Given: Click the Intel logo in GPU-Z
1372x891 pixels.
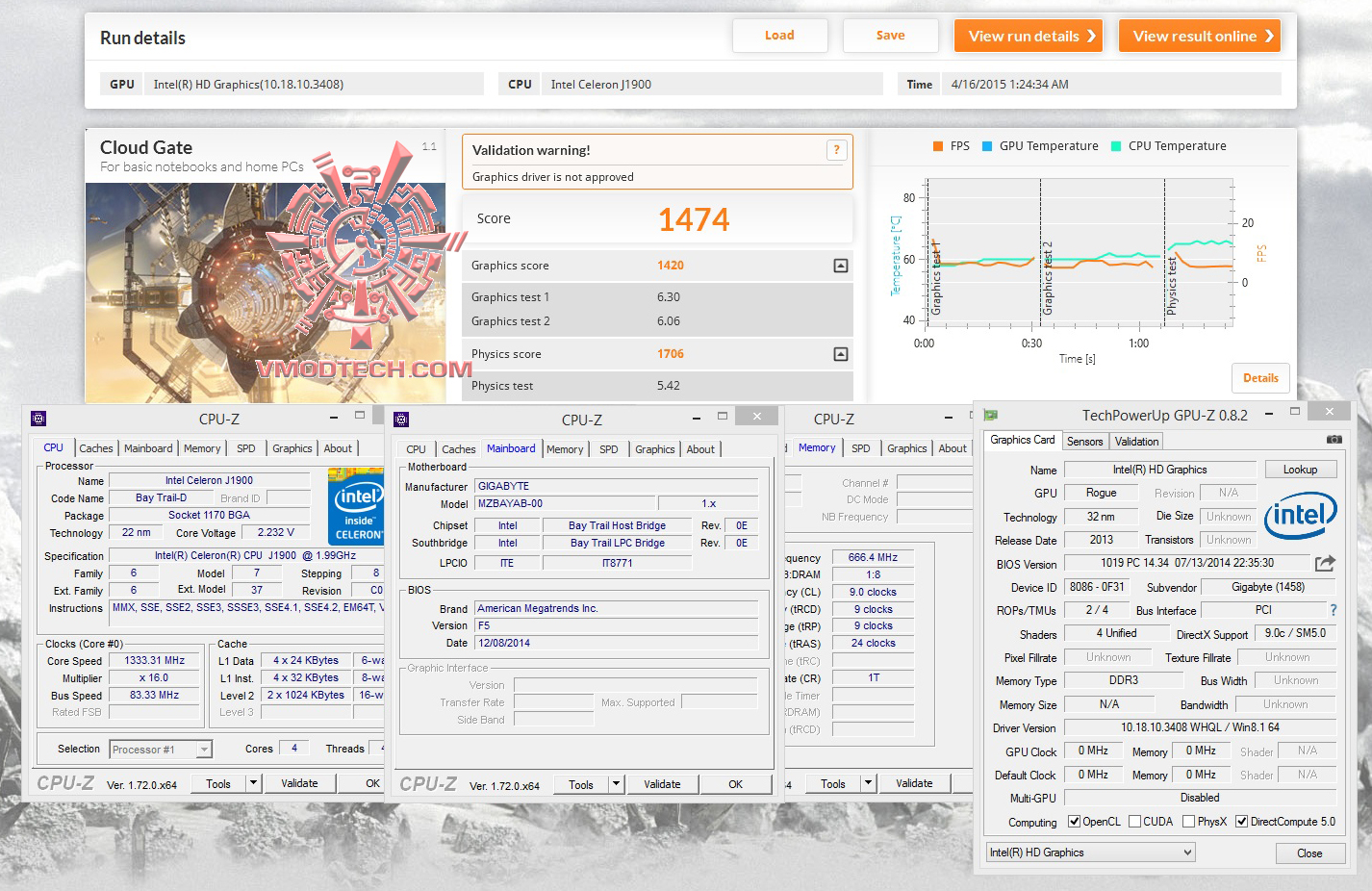Looking at the screenshot, I should [x=1300, y=516].
